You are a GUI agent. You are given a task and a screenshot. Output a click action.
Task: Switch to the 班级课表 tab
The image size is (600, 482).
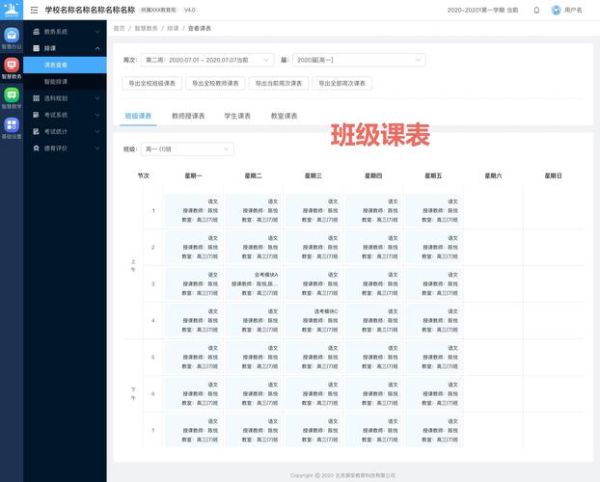(138, 116)
